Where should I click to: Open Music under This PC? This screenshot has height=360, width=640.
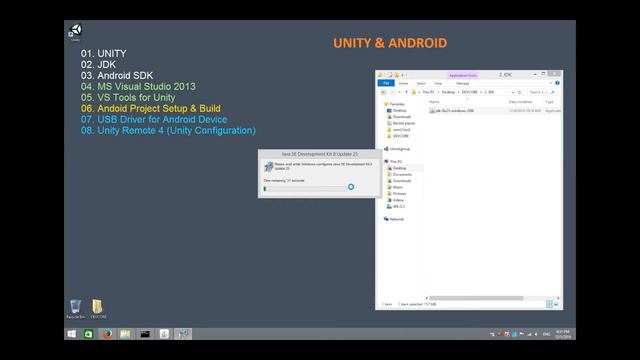coord(395,187)
